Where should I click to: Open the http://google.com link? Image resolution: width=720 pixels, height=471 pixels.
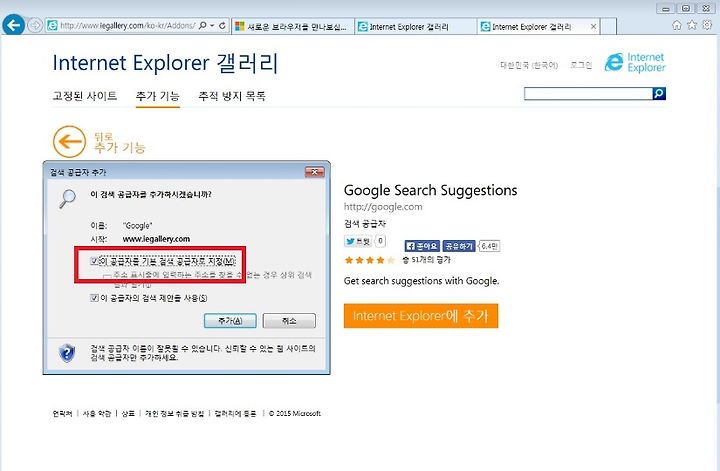click(x=383, y=207)
